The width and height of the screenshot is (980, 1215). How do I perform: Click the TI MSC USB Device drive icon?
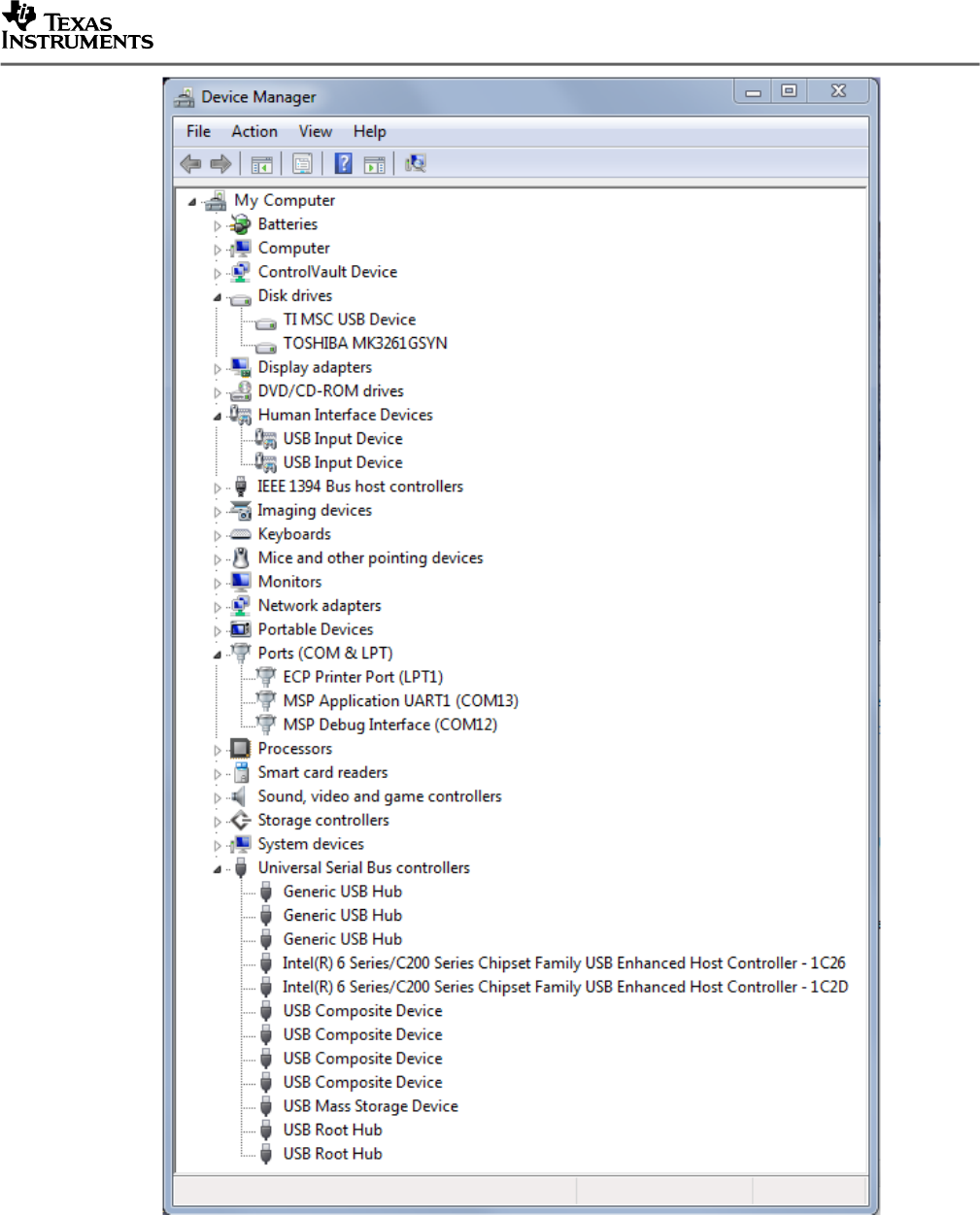265,321
